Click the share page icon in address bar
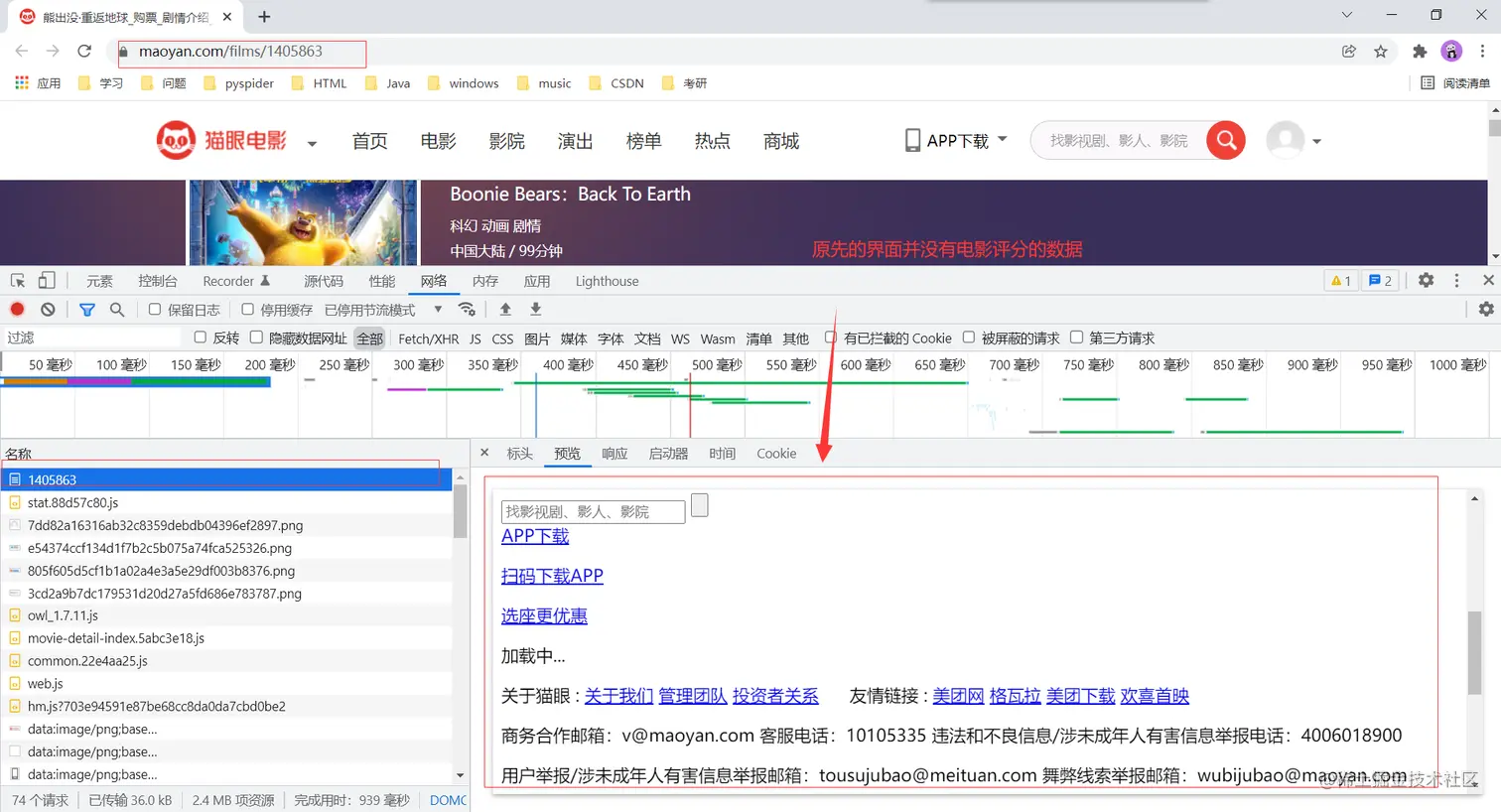The height and width of the screenshot is (812, 1501). tap(1348, 52)
